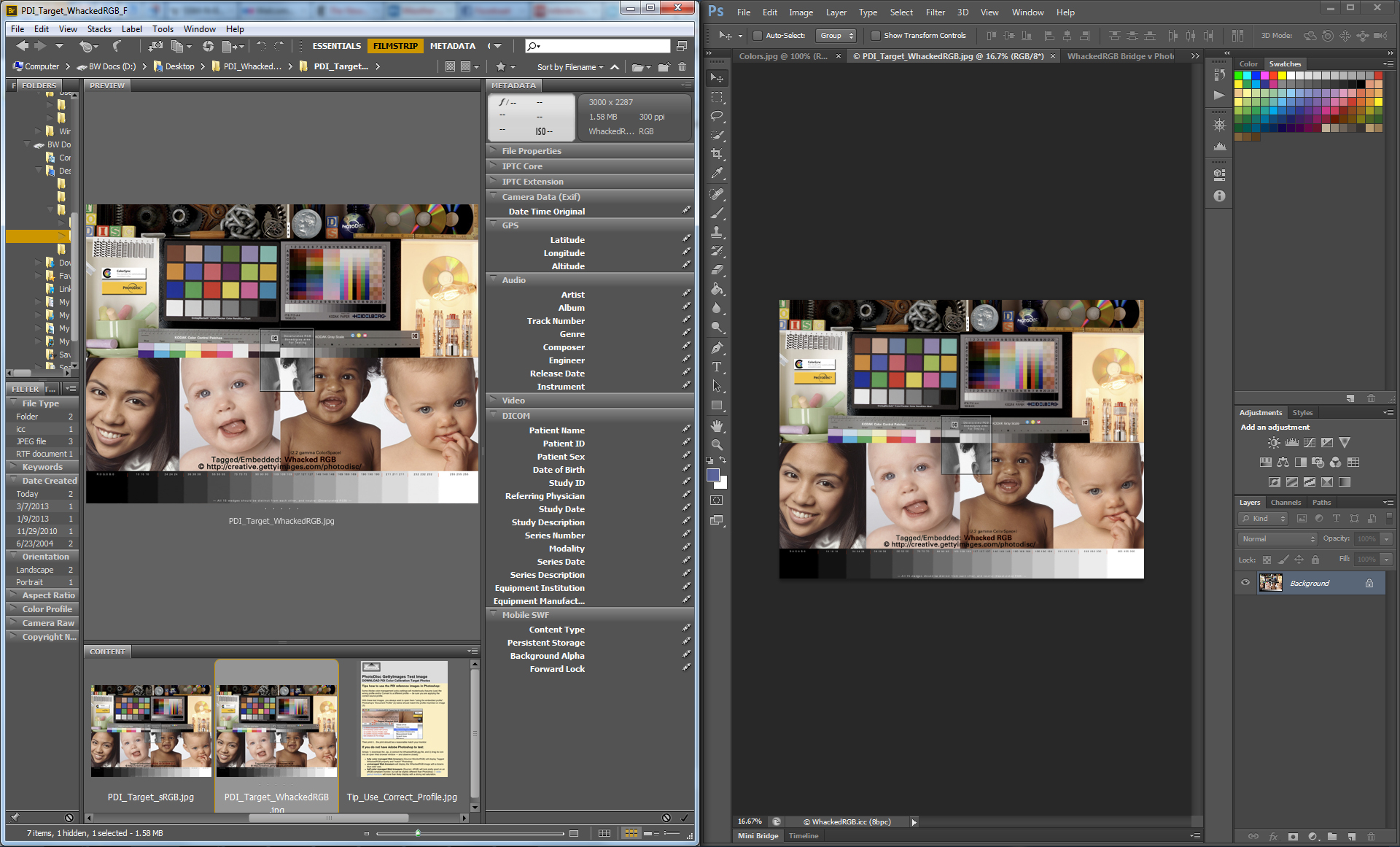Select the Hand tool

[717, 425]
